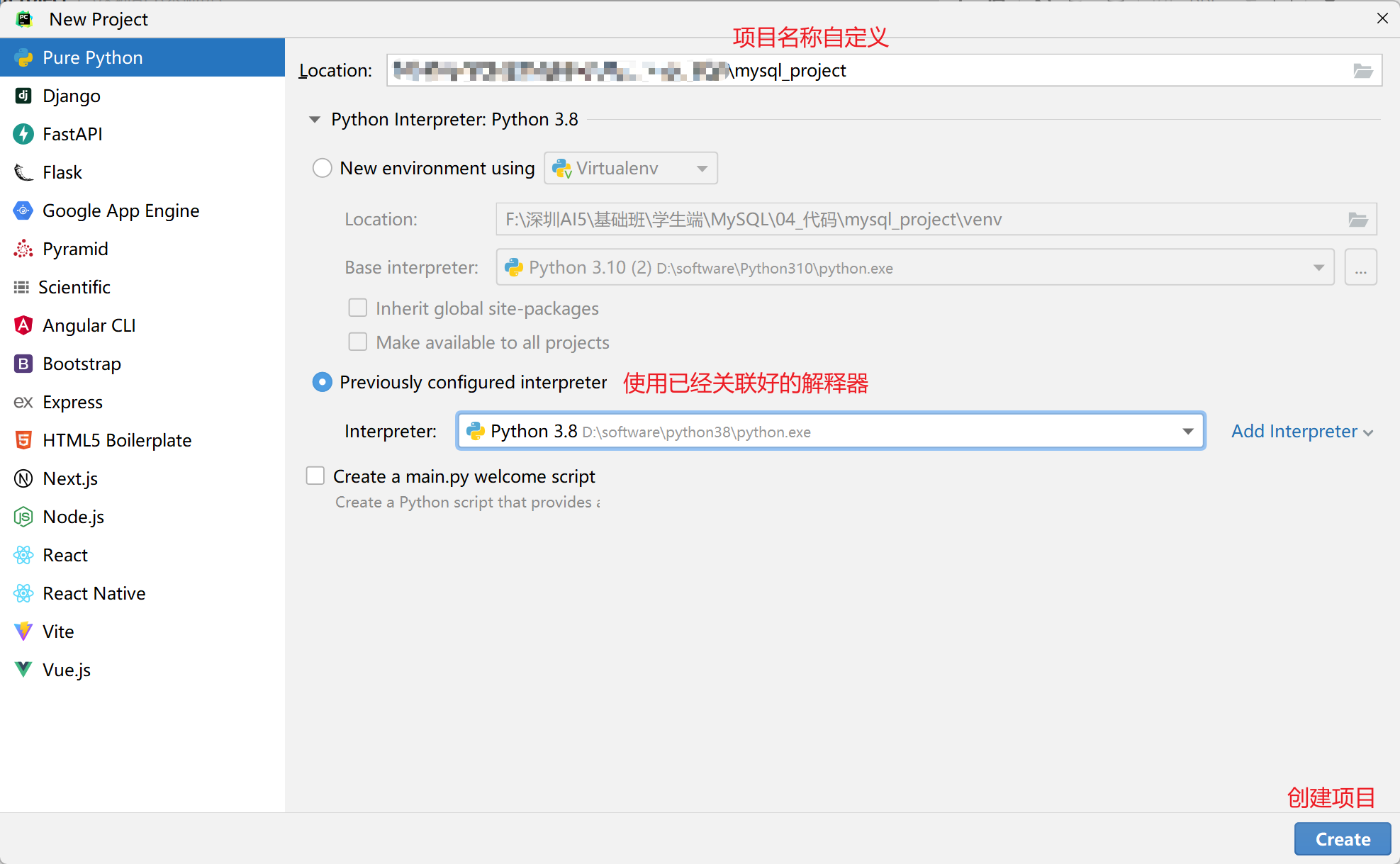Open the Add Interpreter menu
The width and height of the screenshot is (1400, 864).
[1303, 431]
